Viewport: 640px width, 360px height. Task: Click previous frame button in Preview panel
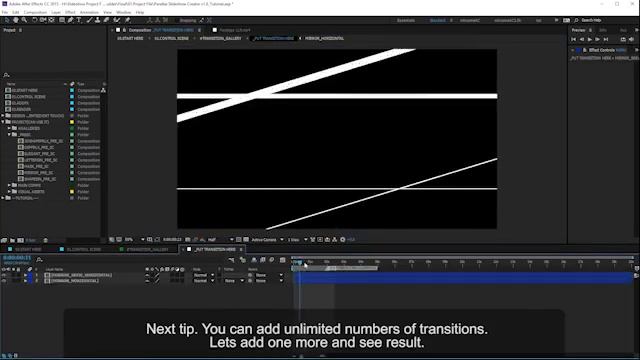pos(582,39)
